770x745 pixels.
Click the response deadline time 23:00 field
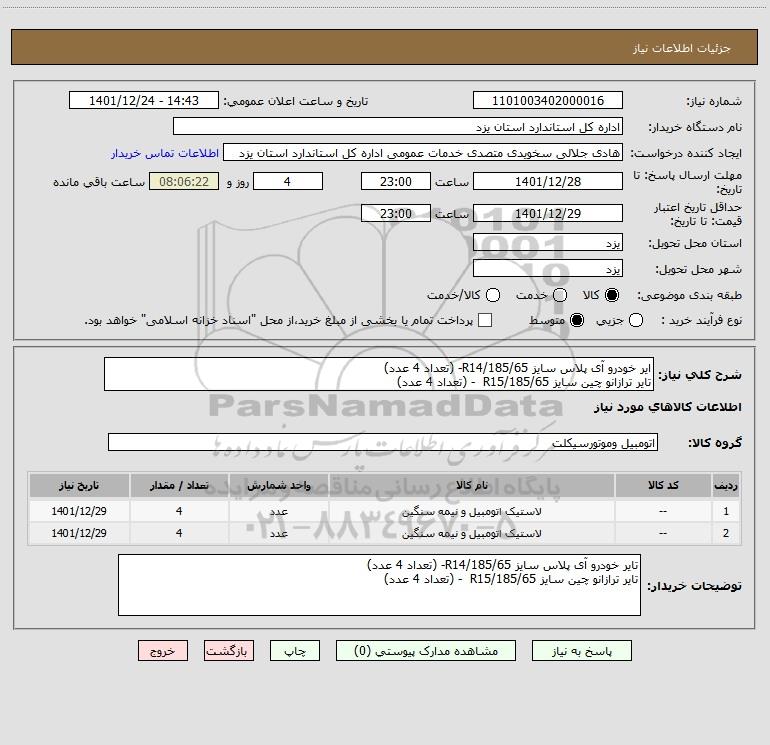tap(396, 181)
